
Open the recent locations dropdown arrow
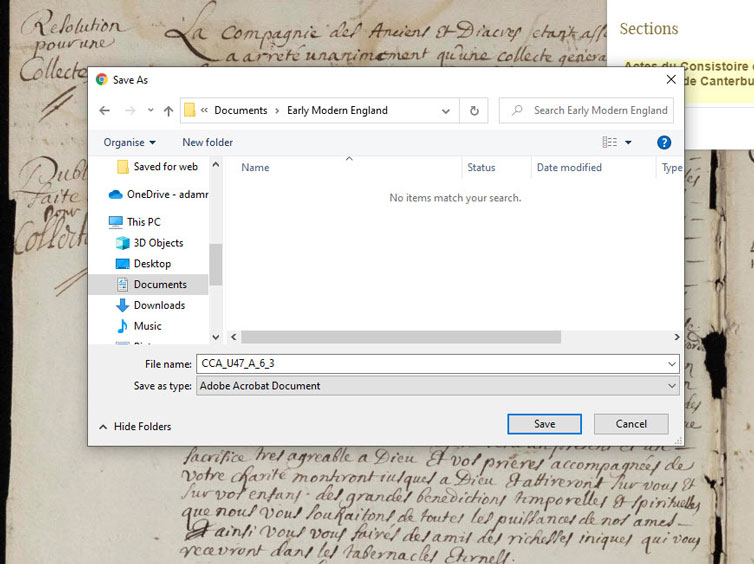point(151,111)
